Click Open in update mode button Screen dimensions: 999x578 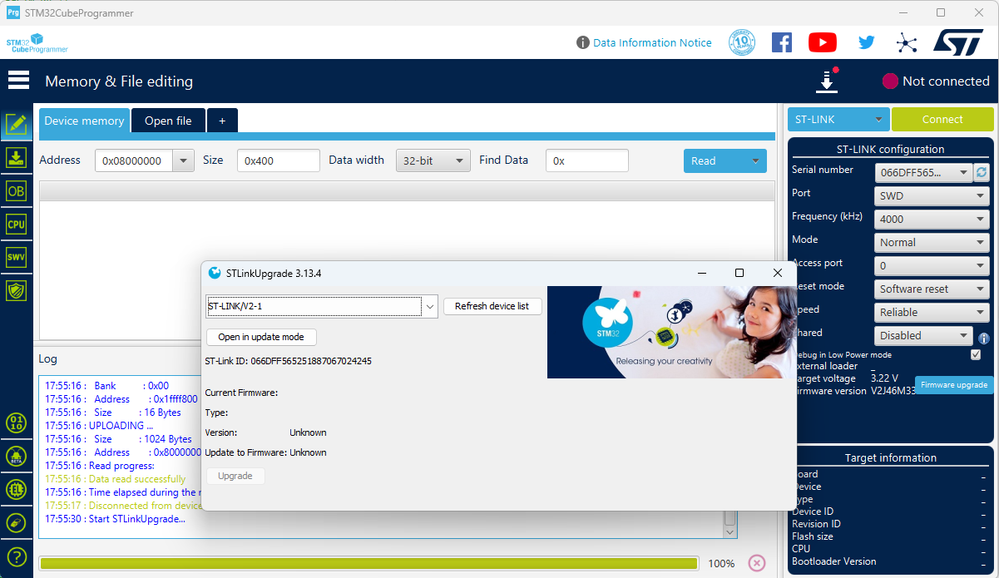point(261,336)
